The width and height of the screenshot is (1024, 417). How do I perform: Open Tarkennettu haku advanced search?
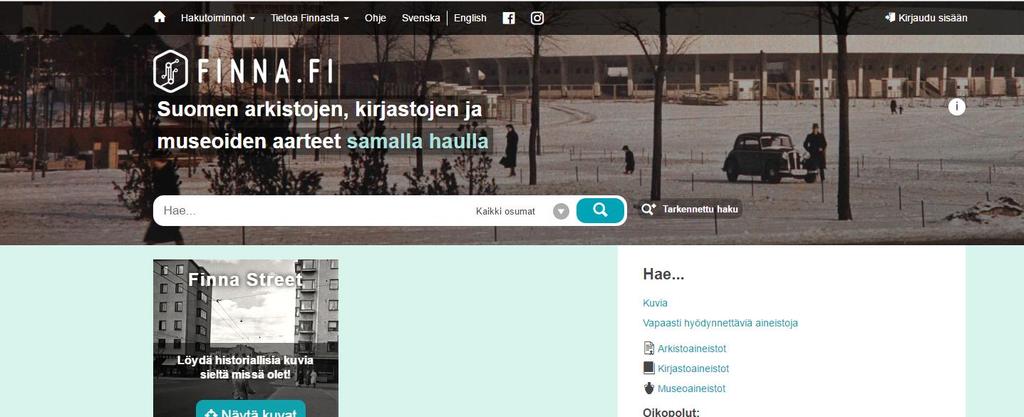pos(691,209)
